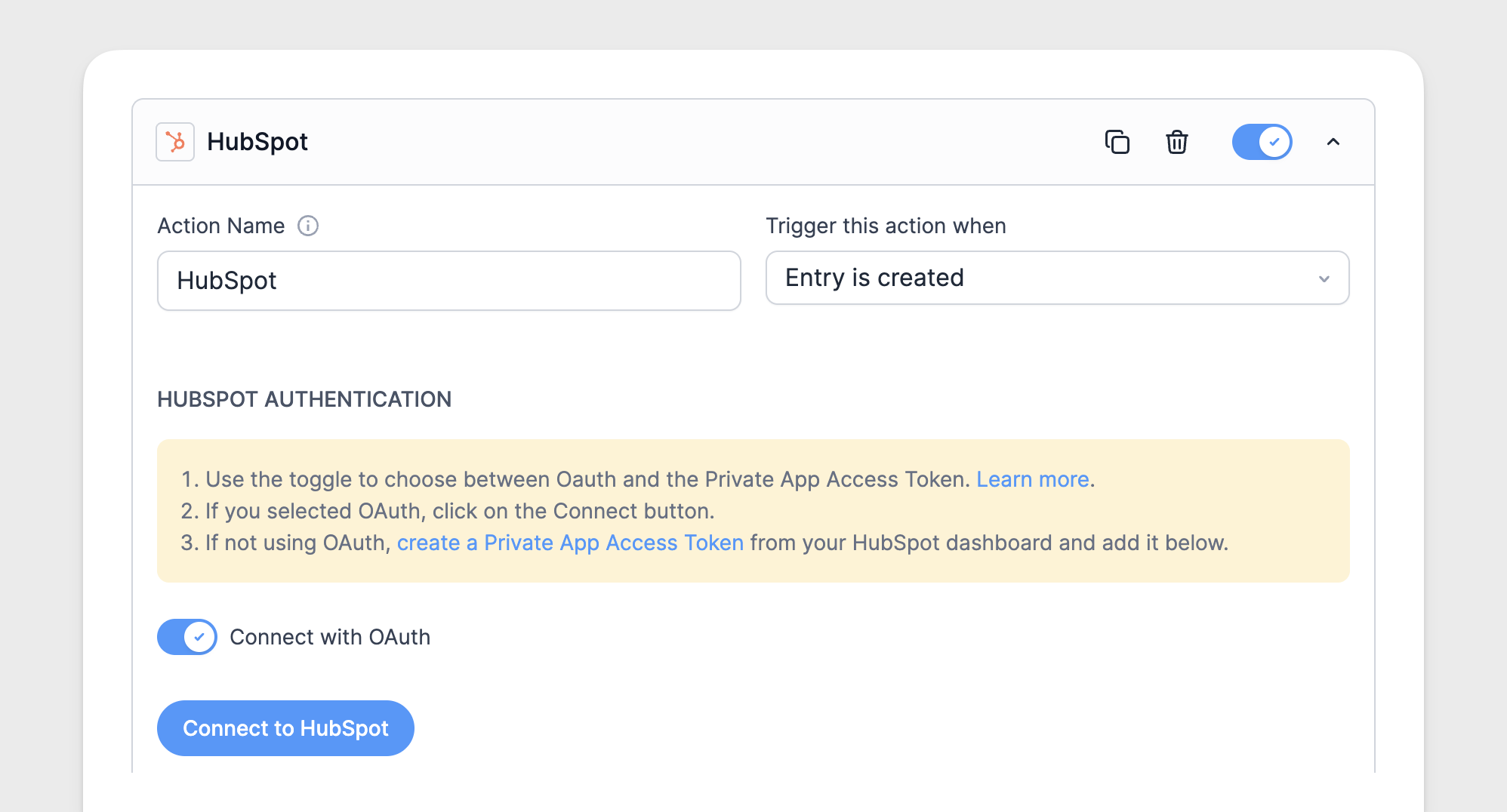Click the Connect with OAuth label
1507x812 pixels.
[330, 637]
